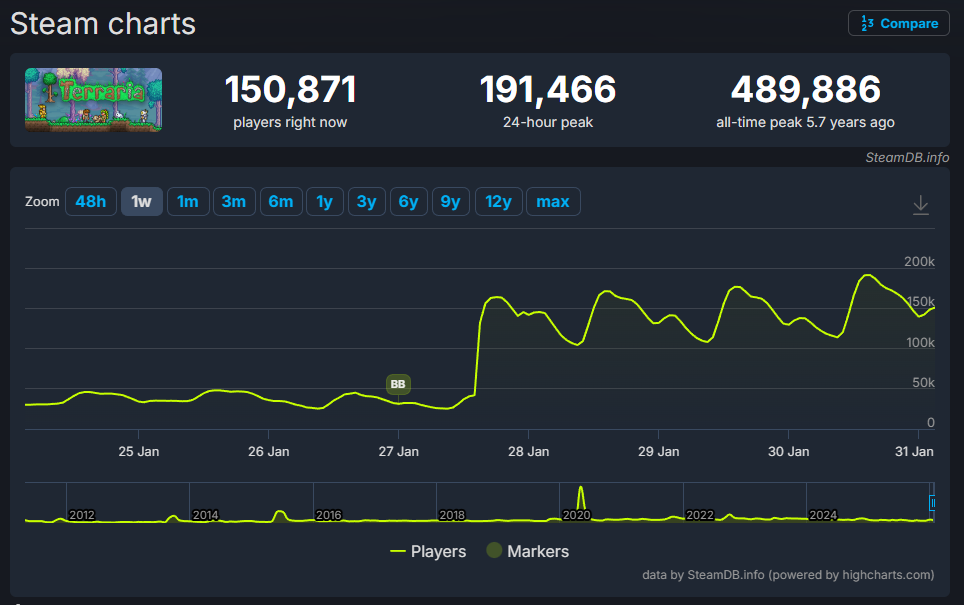The width and height of the screenshot is (964, 605).
Task: Toggle Markers visibility in the legend
Action: point(527,551)
